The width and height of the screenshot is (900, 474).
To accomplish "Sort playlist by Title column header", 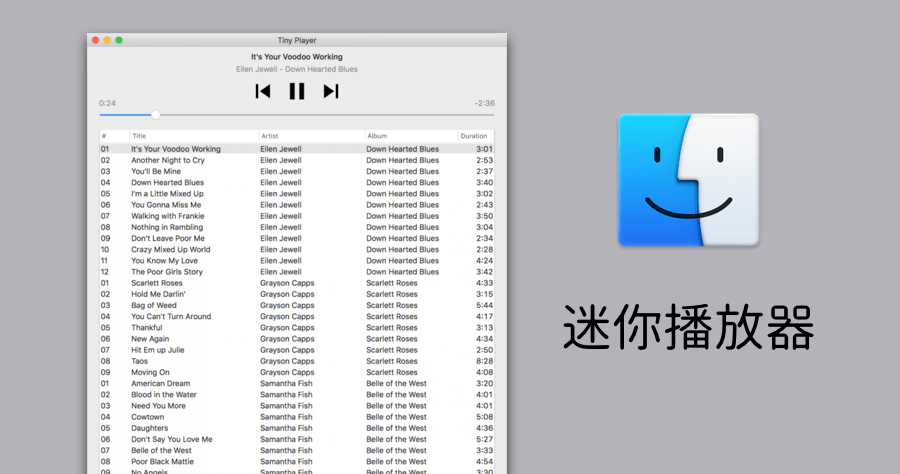I will coord(139,136).
